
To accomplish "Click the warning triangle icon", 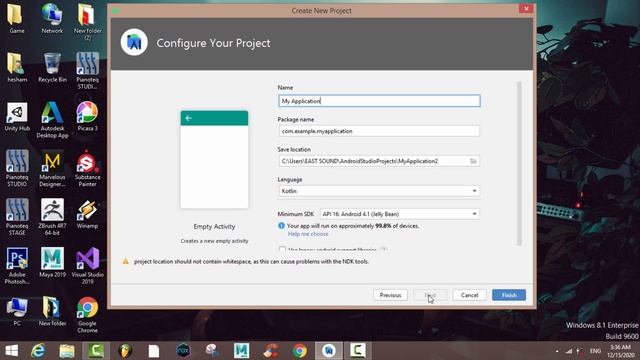I will [x=126, y=262].
